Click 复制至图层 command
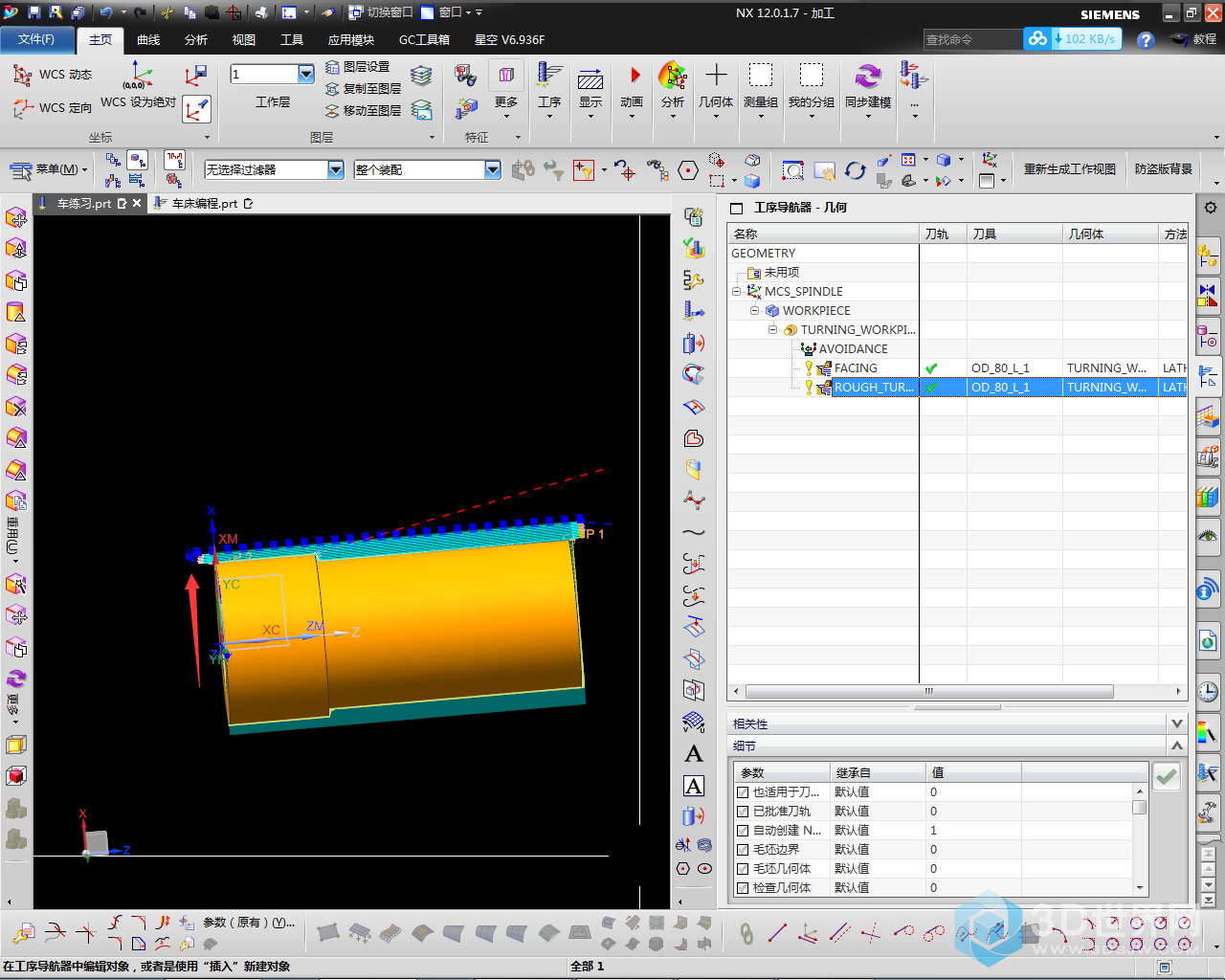The image size is (1225, 980). click(x=364, y=89)
